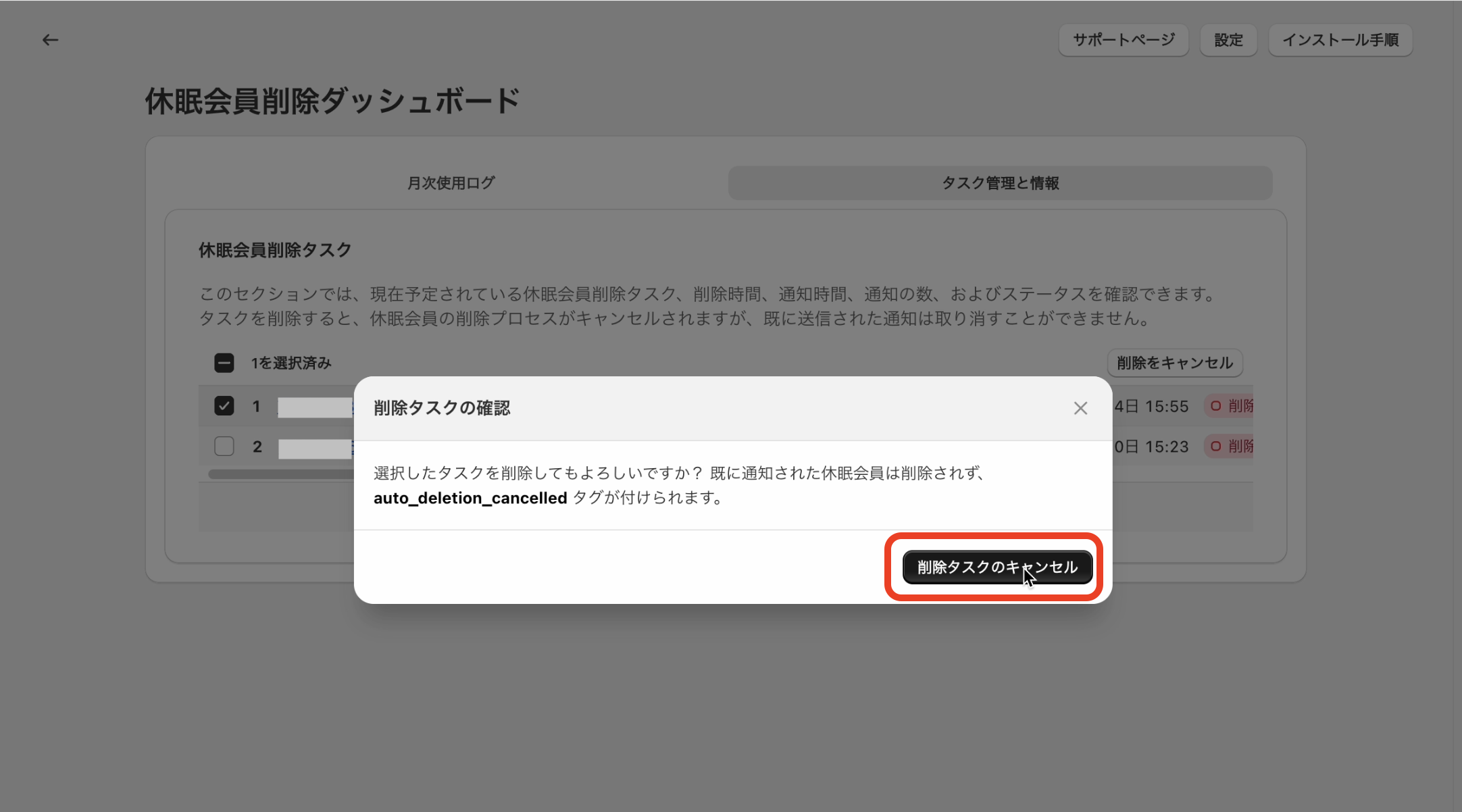Click the horizontal scrollbar under the task table

281,474
